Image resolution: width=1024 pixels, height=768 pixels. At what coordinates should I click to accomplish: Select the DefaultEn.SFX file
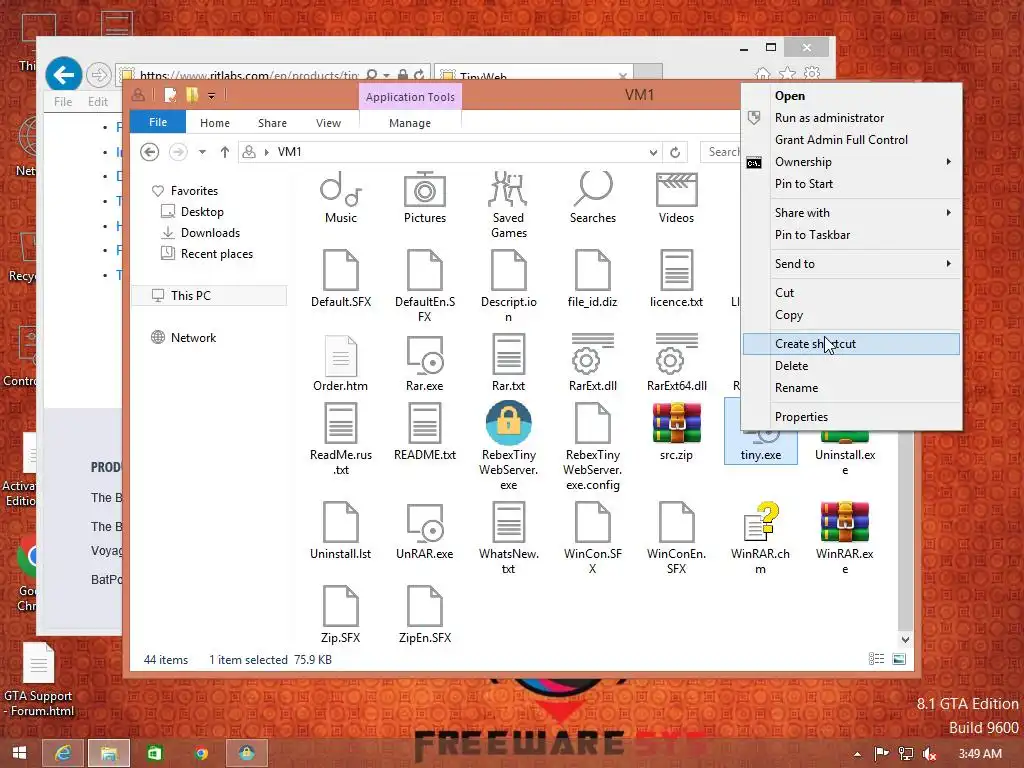click(424, 286)
